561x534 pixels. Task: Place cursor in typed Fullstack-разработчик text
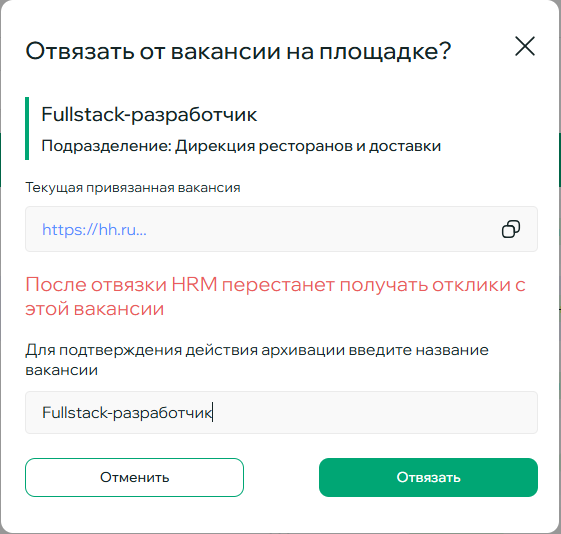(127, 413)
